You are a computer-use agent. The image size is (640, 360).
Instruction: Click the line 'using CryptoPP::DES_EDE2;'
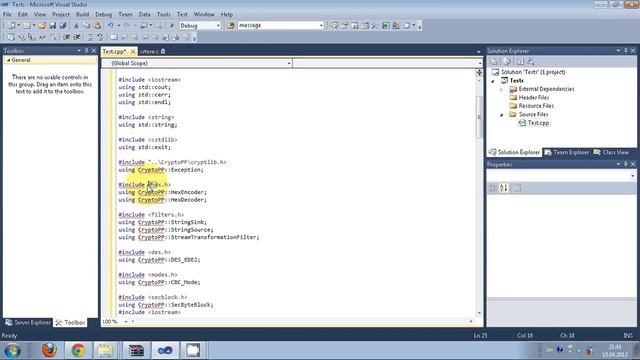[159, 260]
